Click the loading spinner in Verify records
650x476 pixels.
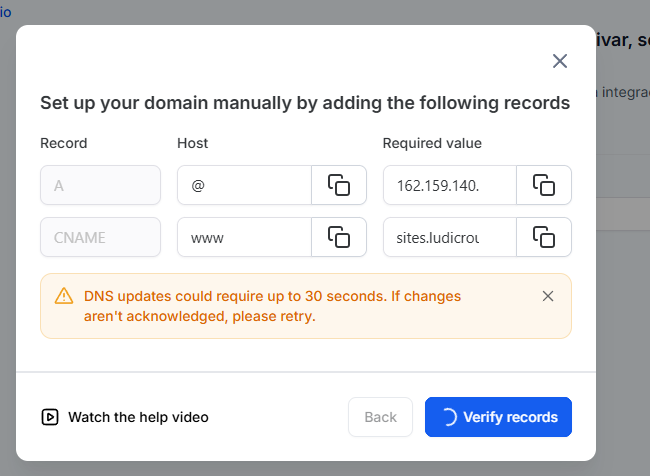[x=448, y=417]
